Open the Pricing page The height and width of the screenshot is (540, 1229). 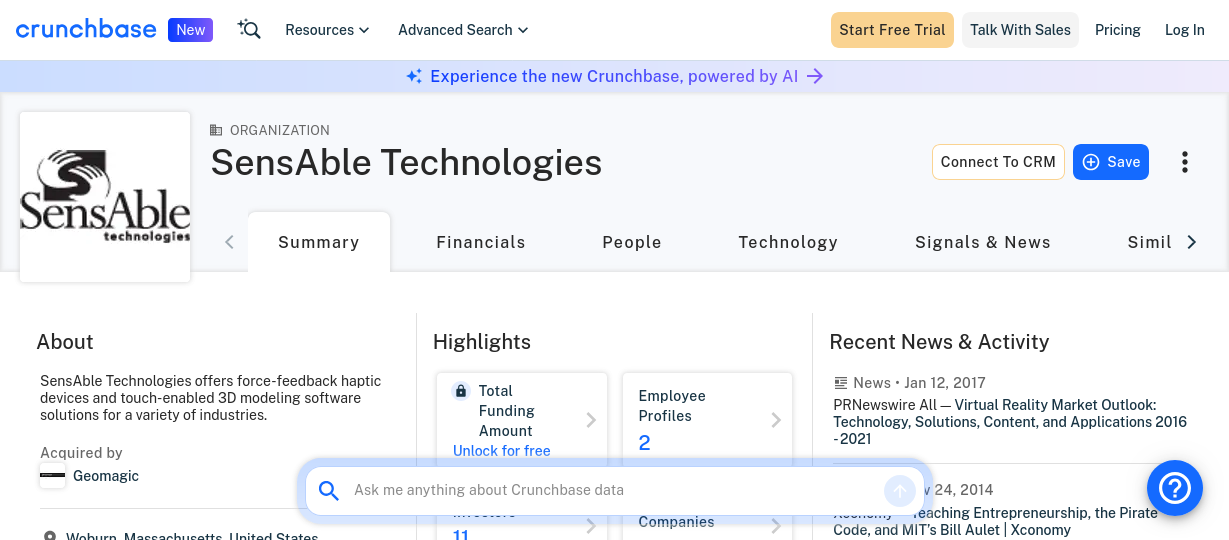tap(1118, 30)
